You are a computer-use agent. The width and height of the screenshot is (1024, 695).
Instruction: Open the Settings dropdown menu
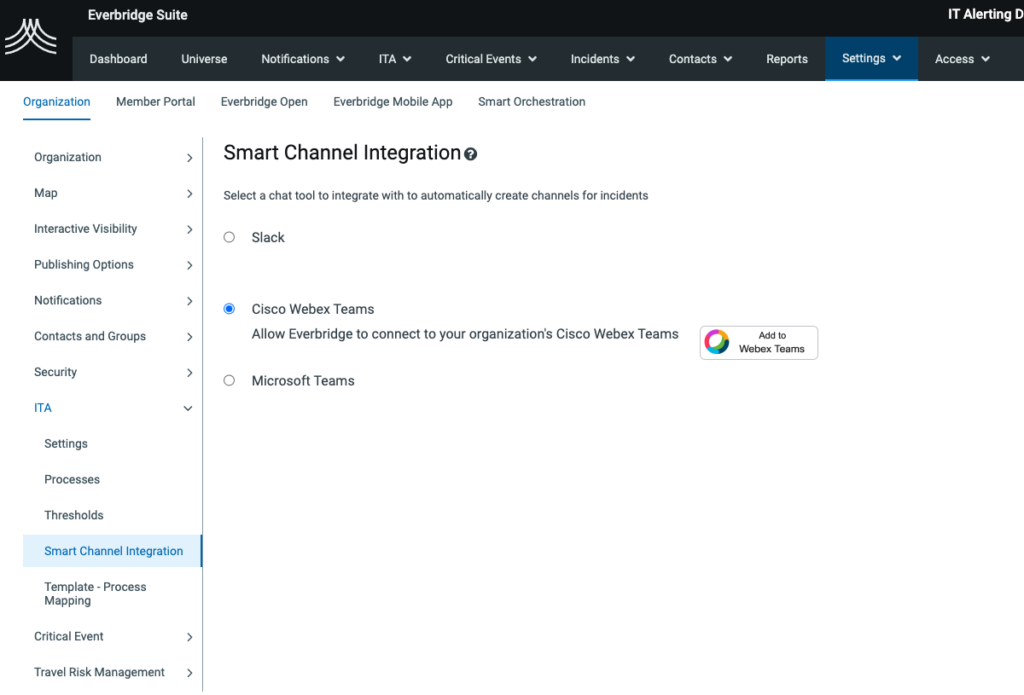[x=871, y=58]
